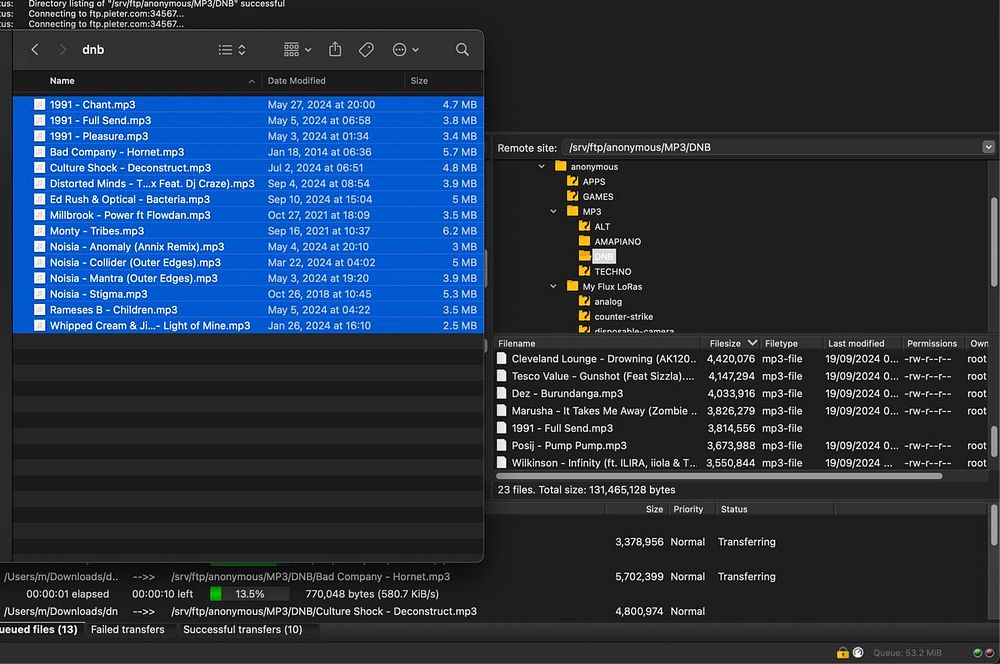Open the Successful transfers (10) tab

[x=242, y=630]
